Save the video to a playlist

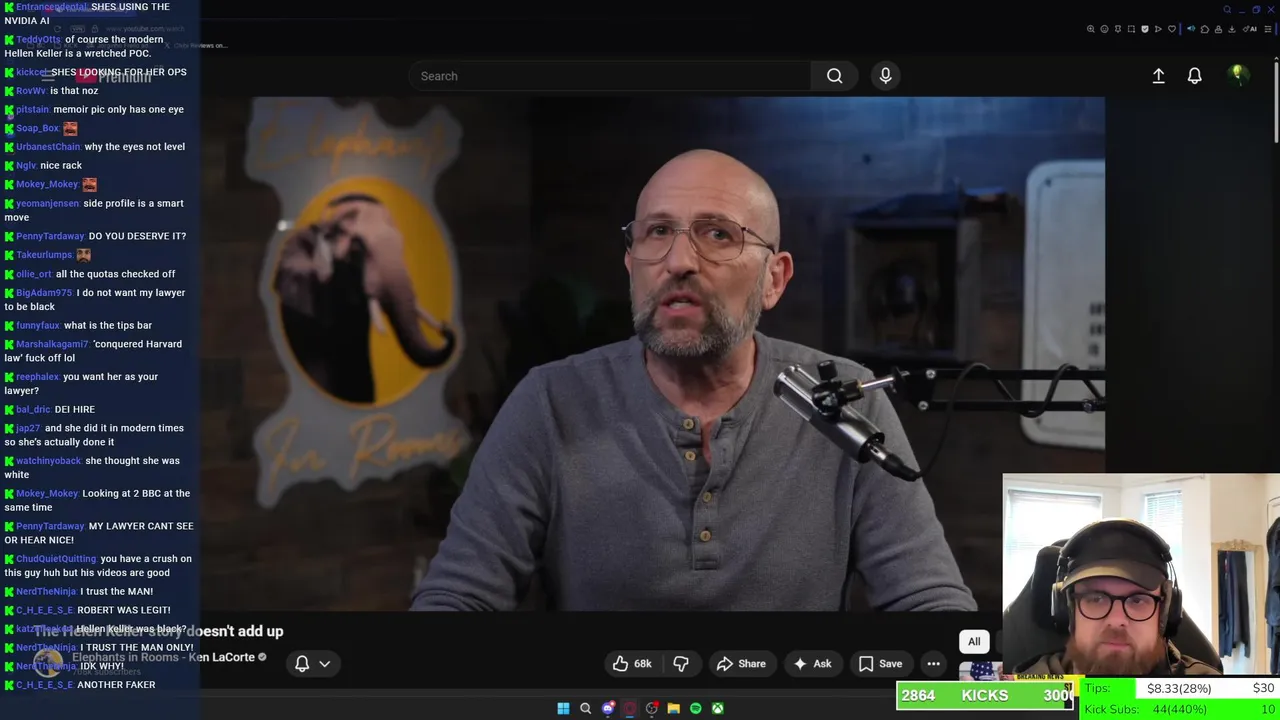pos(880,663)
